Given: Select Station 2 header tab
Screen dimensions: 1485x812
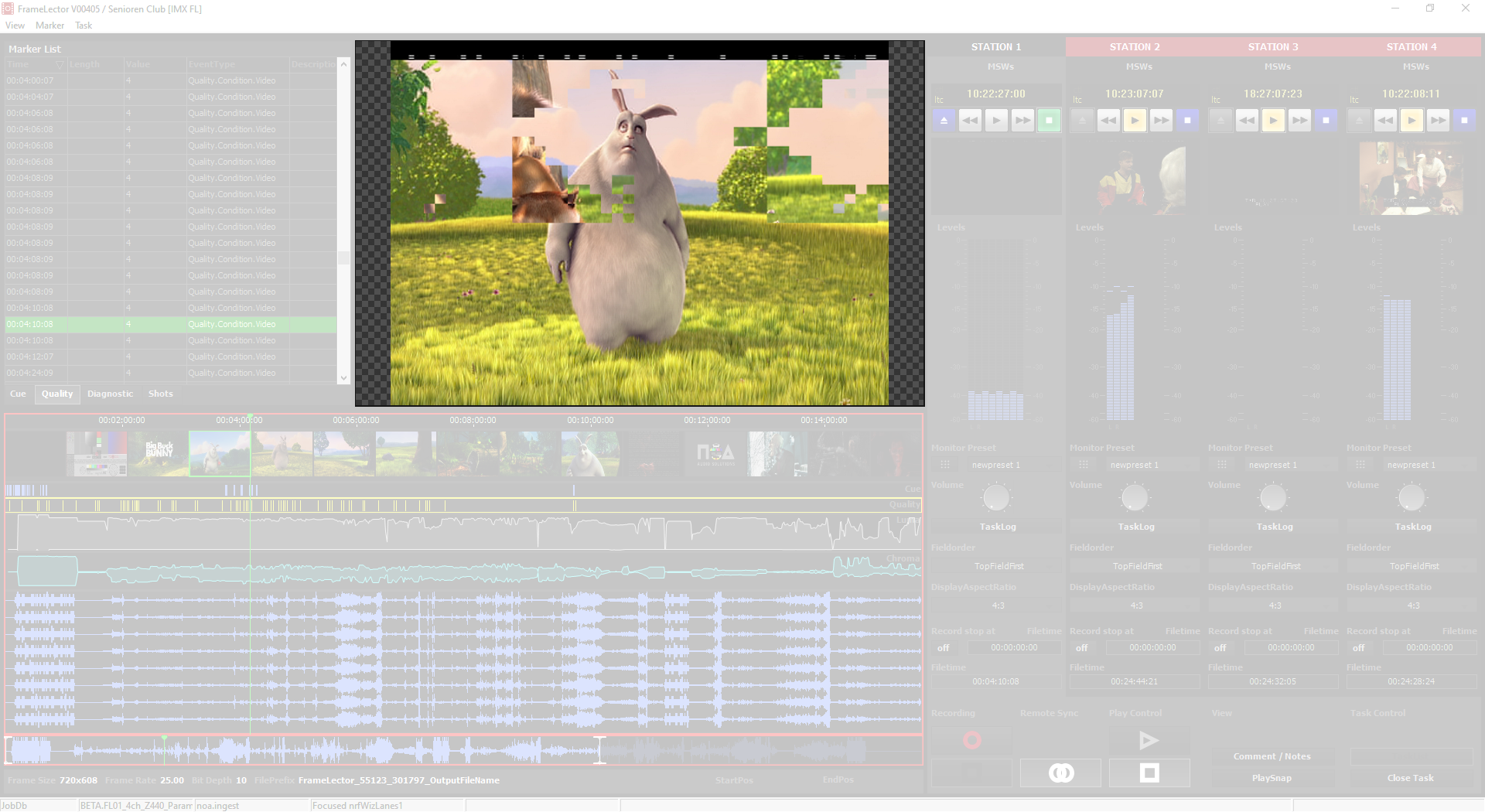Looking at the screenshot, I should pos(1135,47).
